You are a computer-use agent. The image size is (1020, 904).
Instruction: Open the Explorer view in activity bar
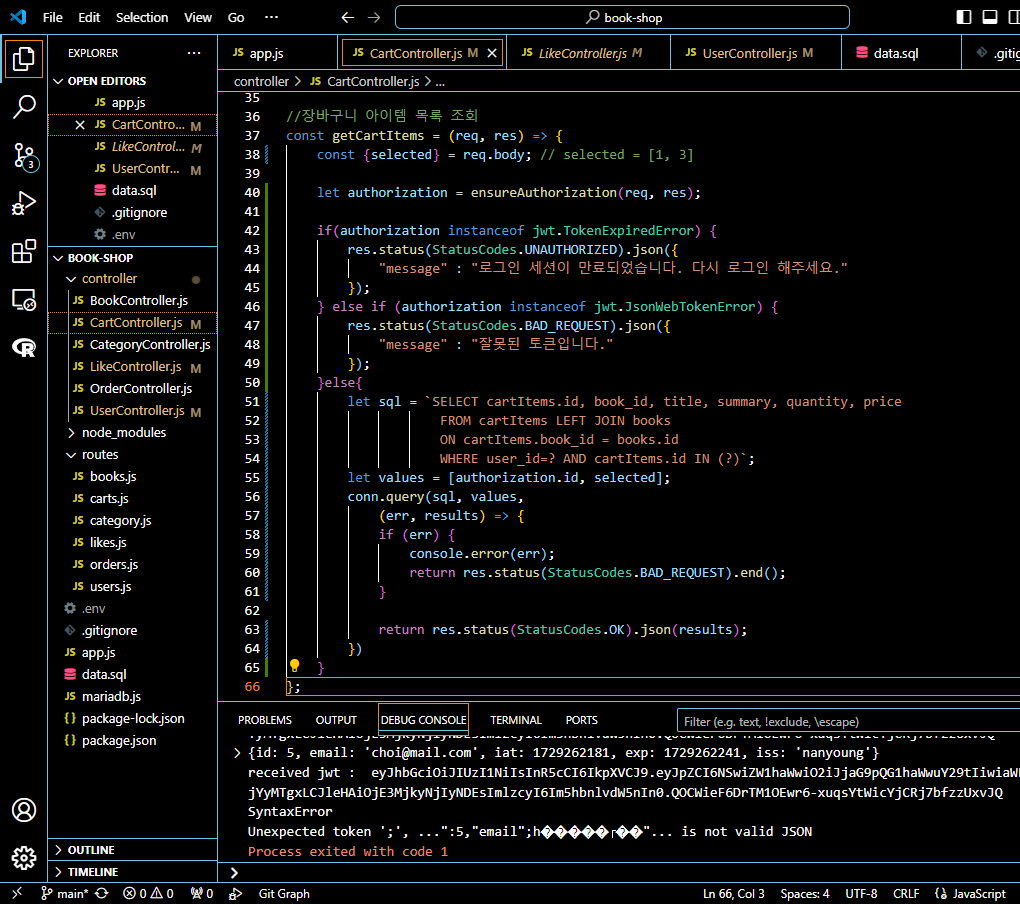pyautogui.click(x=23, y=59)
